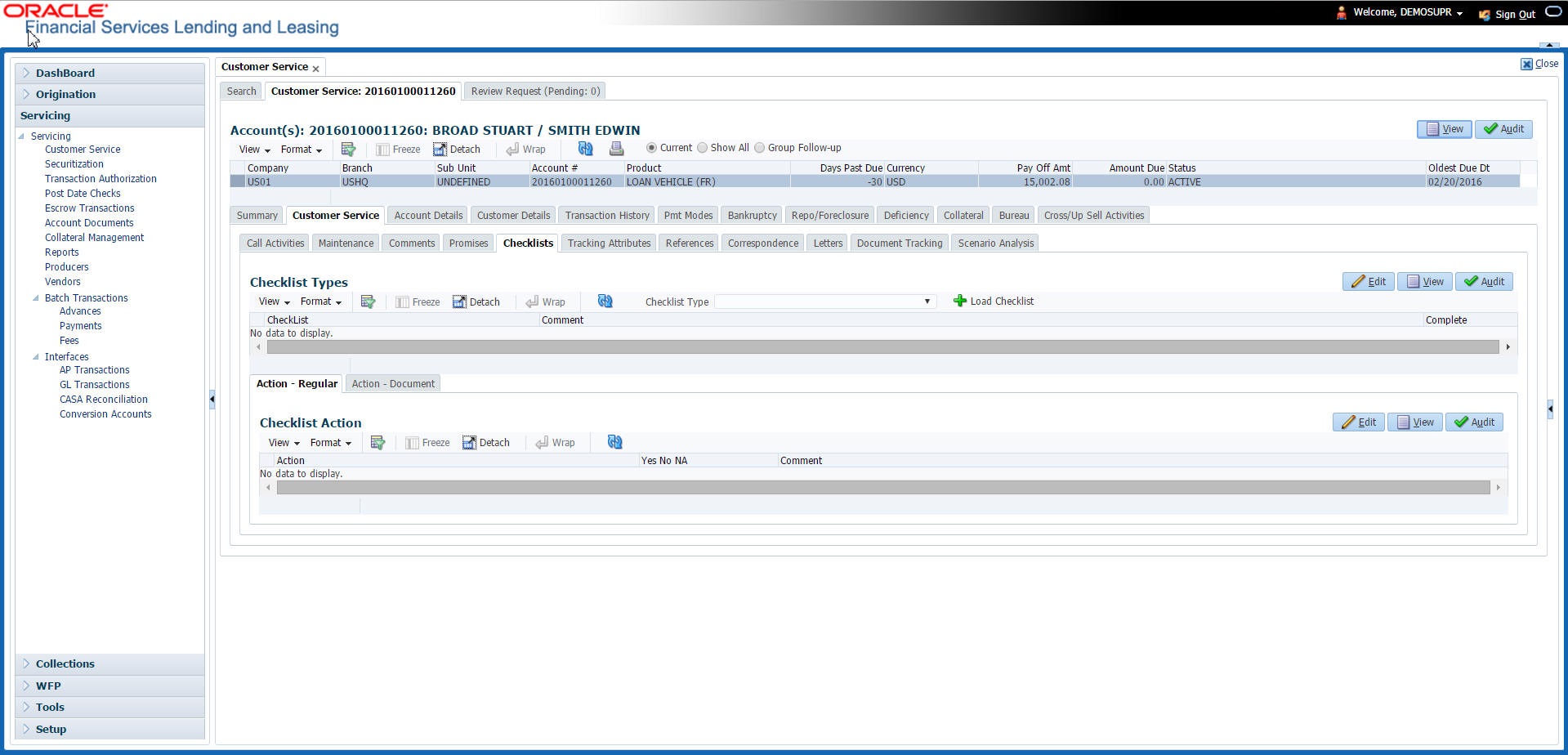The height and width of the screenshot is (755, 1568).
Task: Click Edit in Checklist Types section
Action: tap(1369, 281)
